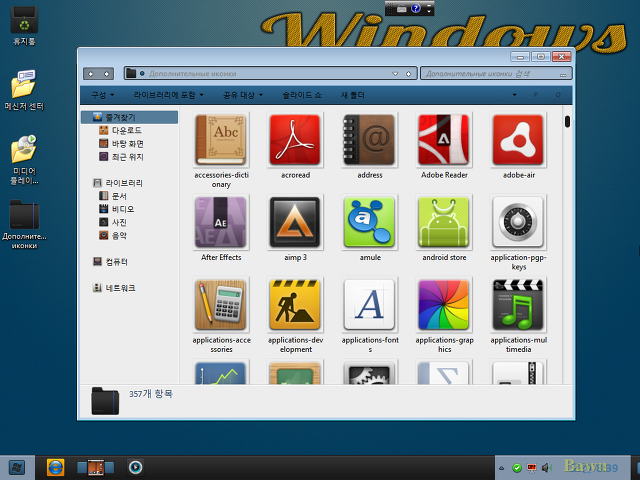The width and height of the screenshot is (640, 480).
Task: Select the aimp 3 icon
Action: (x=295, y=222)
